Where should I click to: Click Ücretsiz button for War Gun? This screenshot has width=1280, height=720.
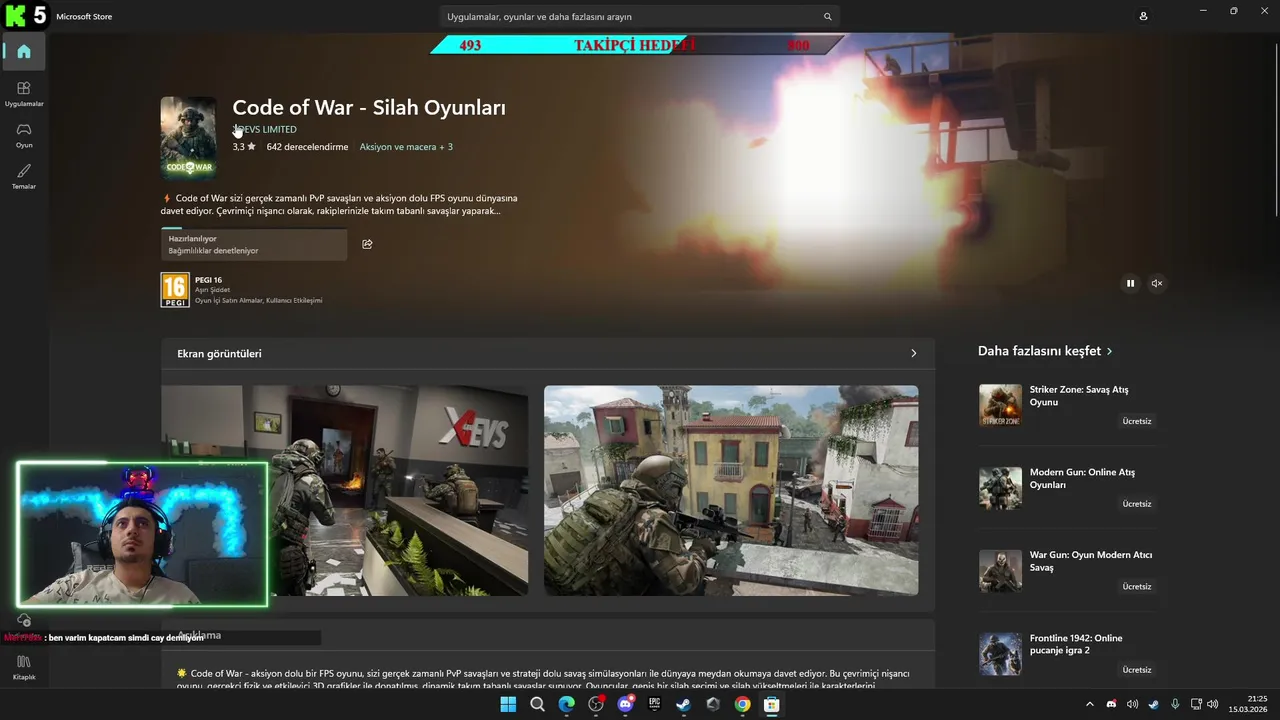pos(1137,587)
